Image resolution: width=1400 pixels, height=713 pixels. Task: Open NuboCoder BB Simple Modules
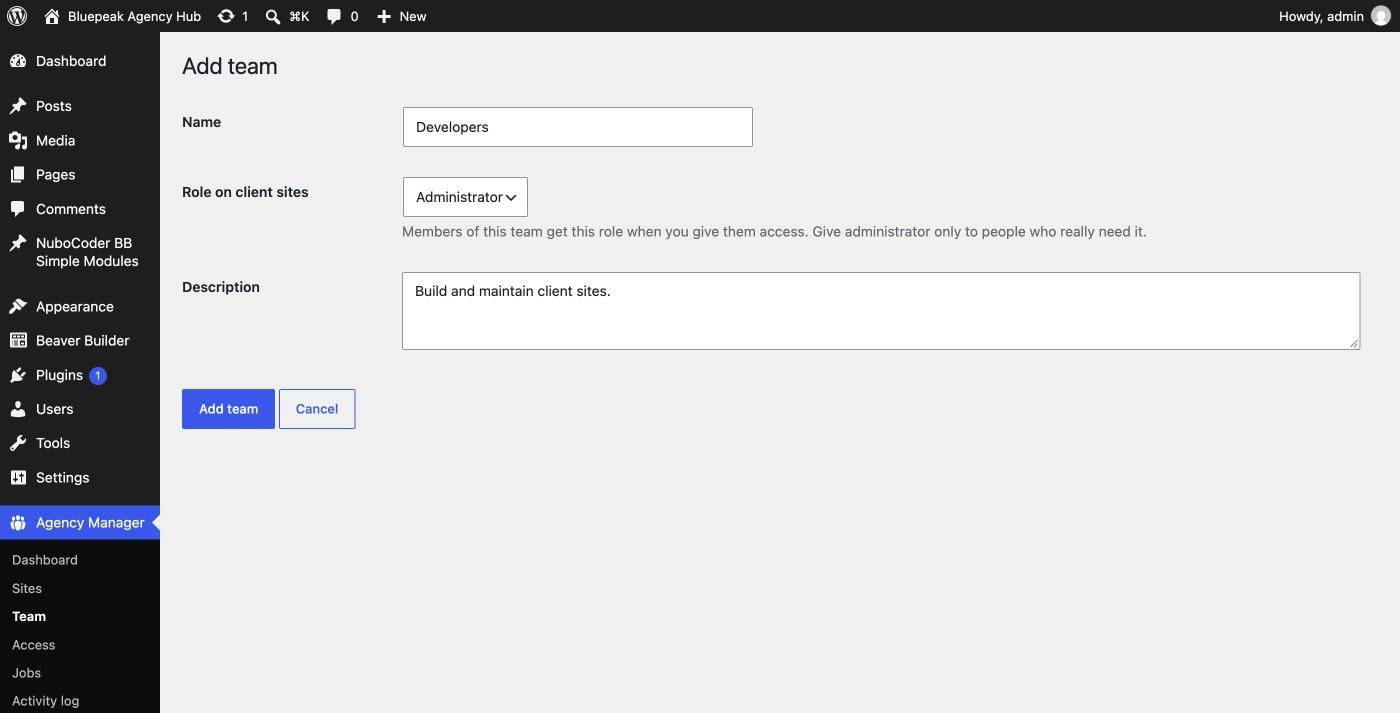click(x=87, y=252)
